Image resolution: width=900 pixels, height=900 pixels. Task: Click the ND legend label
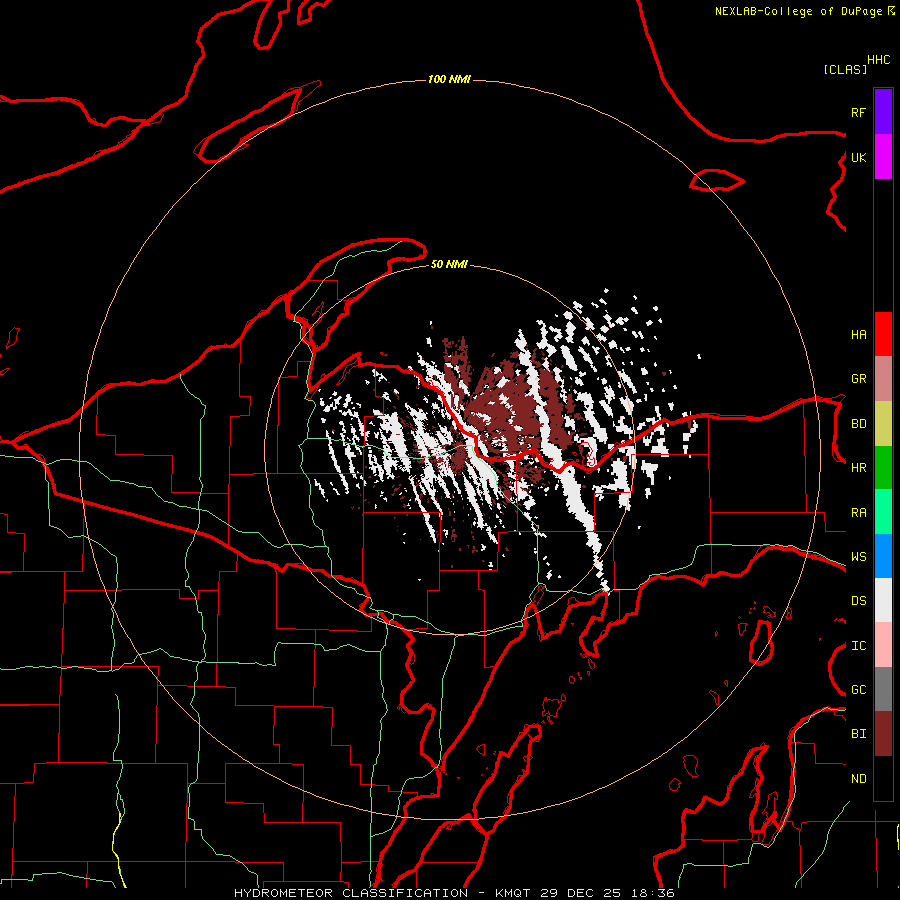[x=858, y=779]
